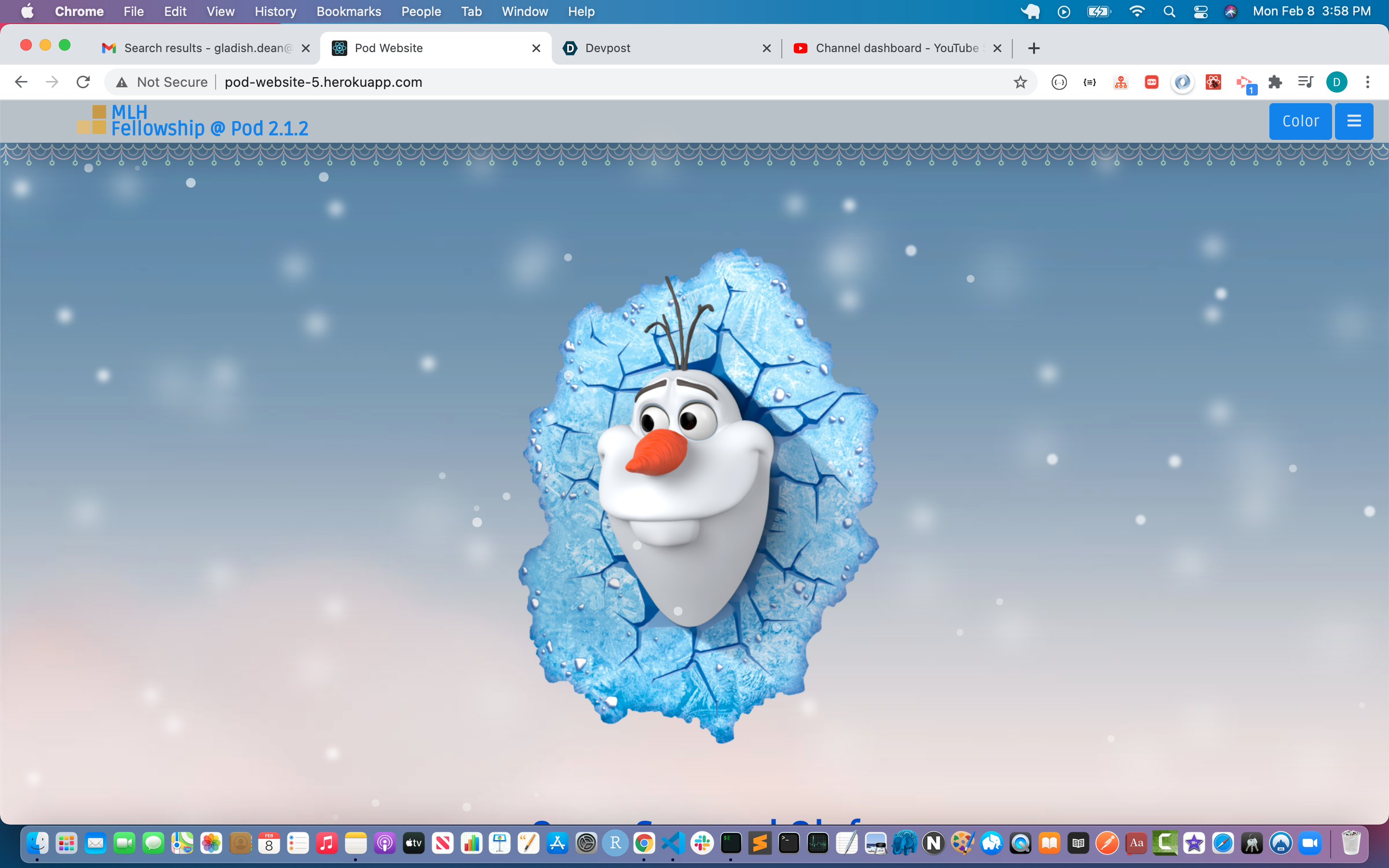Open the media control icon in the toolbar

tap(1305, 82)
